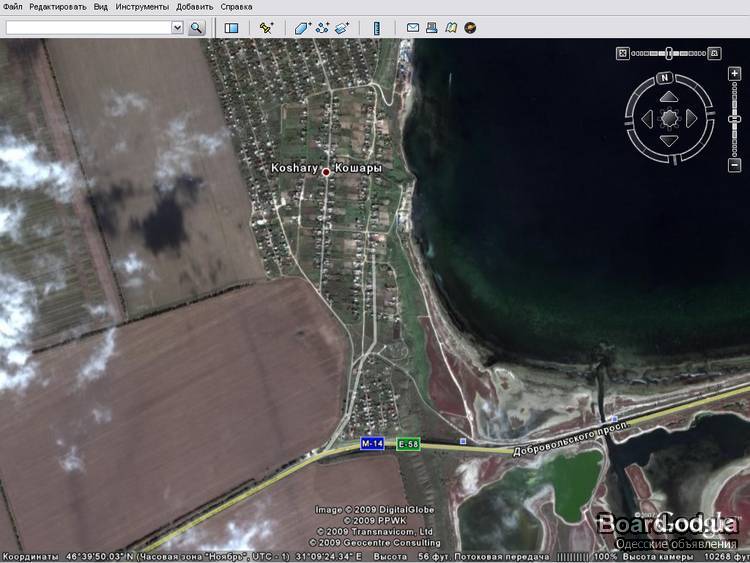Select the add polygon tool
The width and height of the screenshot is (750, 563).
(x=302, y=28)
